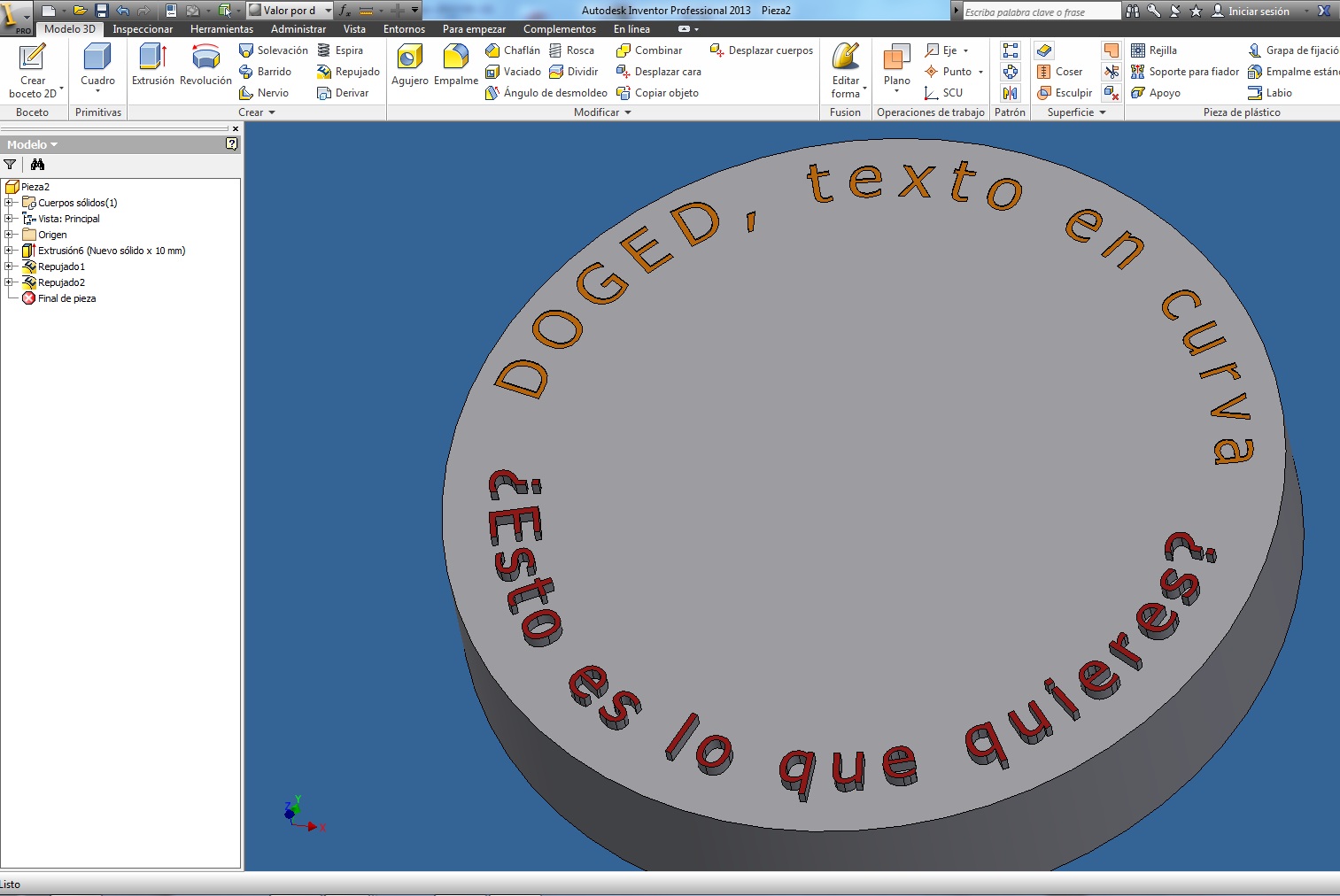Open the Inventor application menu button
Screen dimensions: 1340x896
click(x=16, y=16)
